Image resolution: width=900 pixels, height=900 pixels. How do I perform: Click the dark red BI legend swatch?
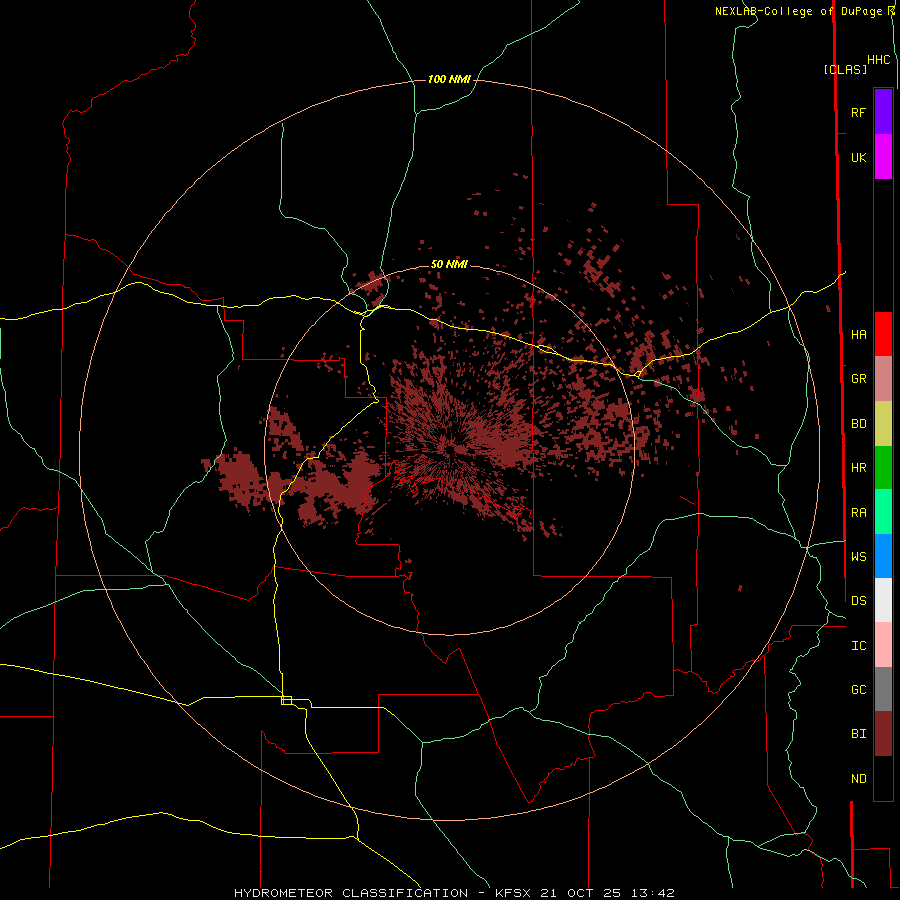[x=883, y=734]
